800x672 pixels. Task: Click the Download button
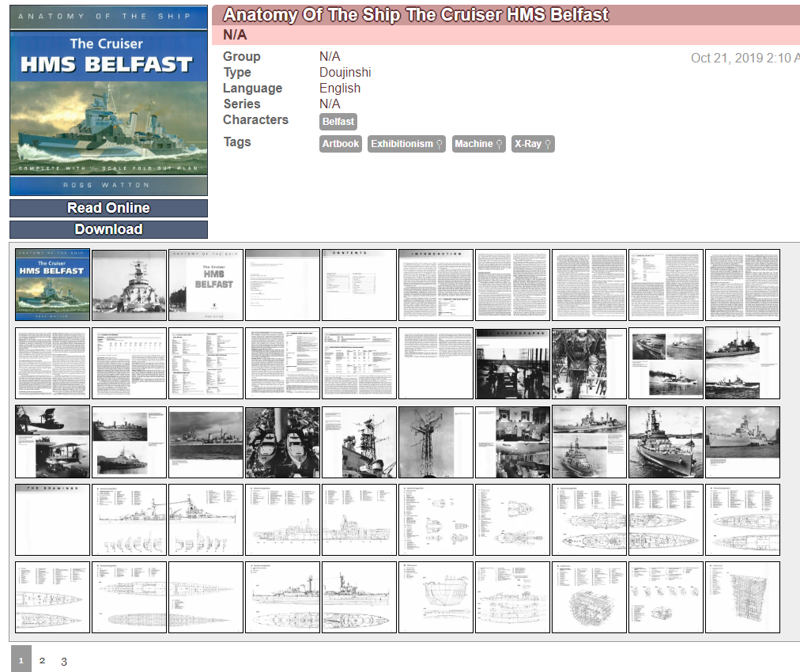pyautogui.click(x=109, y=230)
